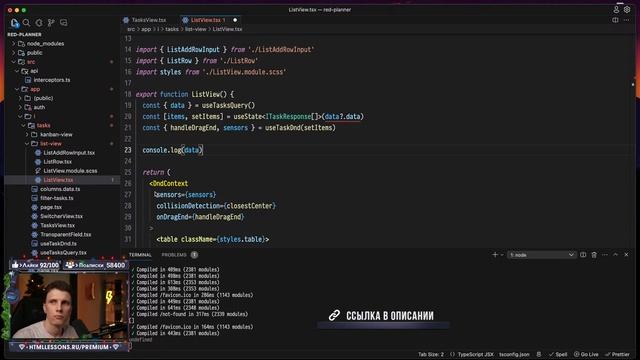Open terminal selector dropdown showing node
This screenshot has height=360, width=640.
point(541,255)
